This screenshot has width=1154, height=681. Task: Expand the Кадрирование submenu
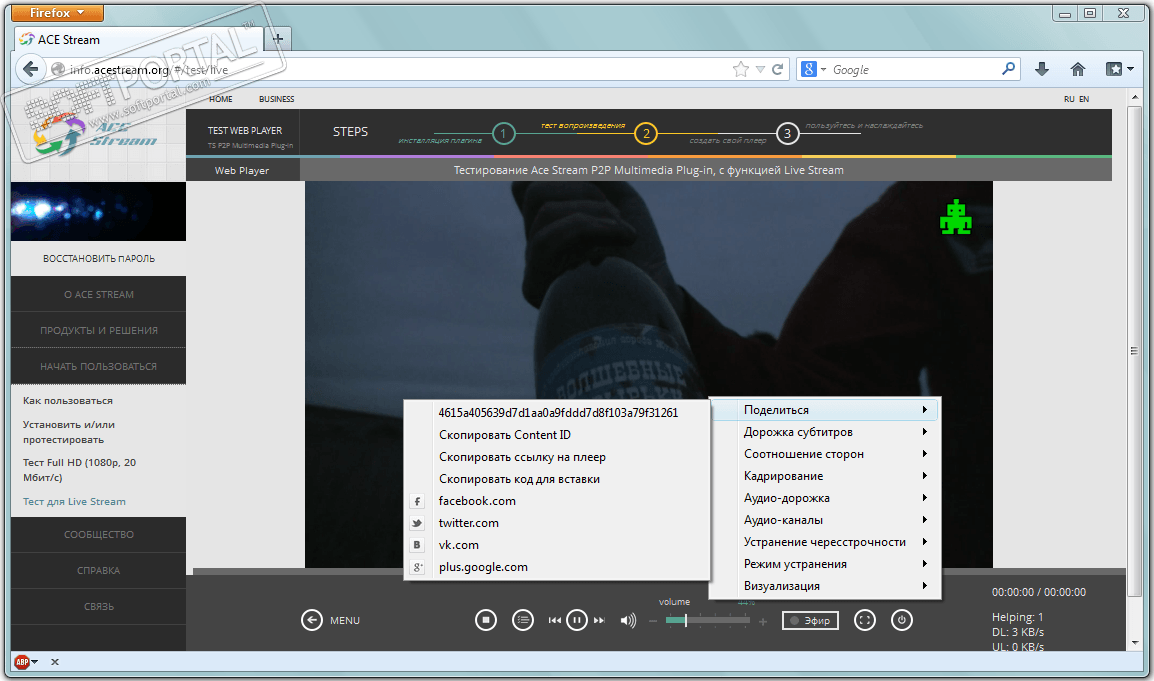tap(825, 476)
